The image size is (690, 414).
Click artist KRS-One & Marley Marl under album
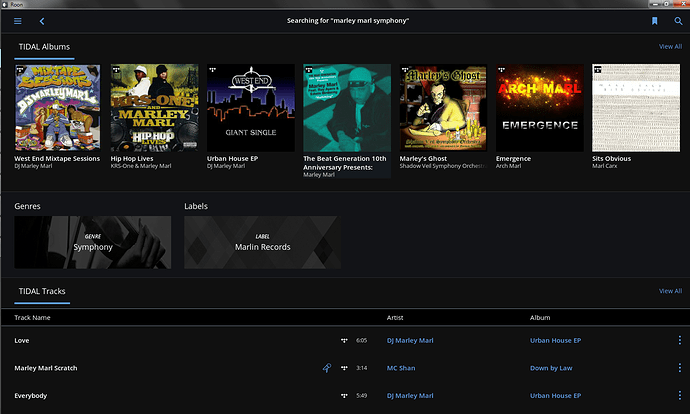point(141,166)
